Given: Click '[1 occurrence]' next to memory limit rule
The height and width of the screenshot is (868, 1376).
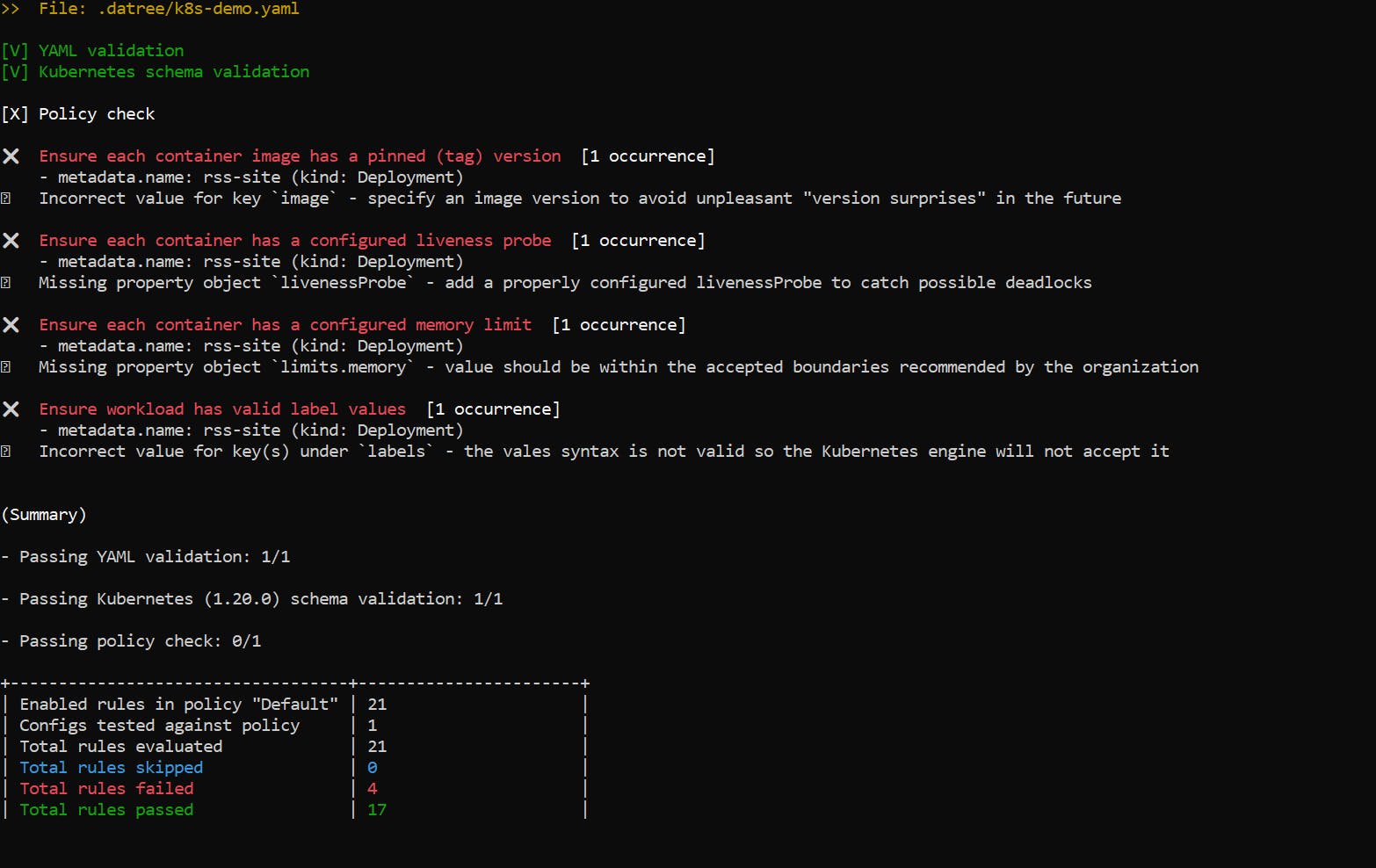Looking at the screenshot, I should click(x=619, y=325).
